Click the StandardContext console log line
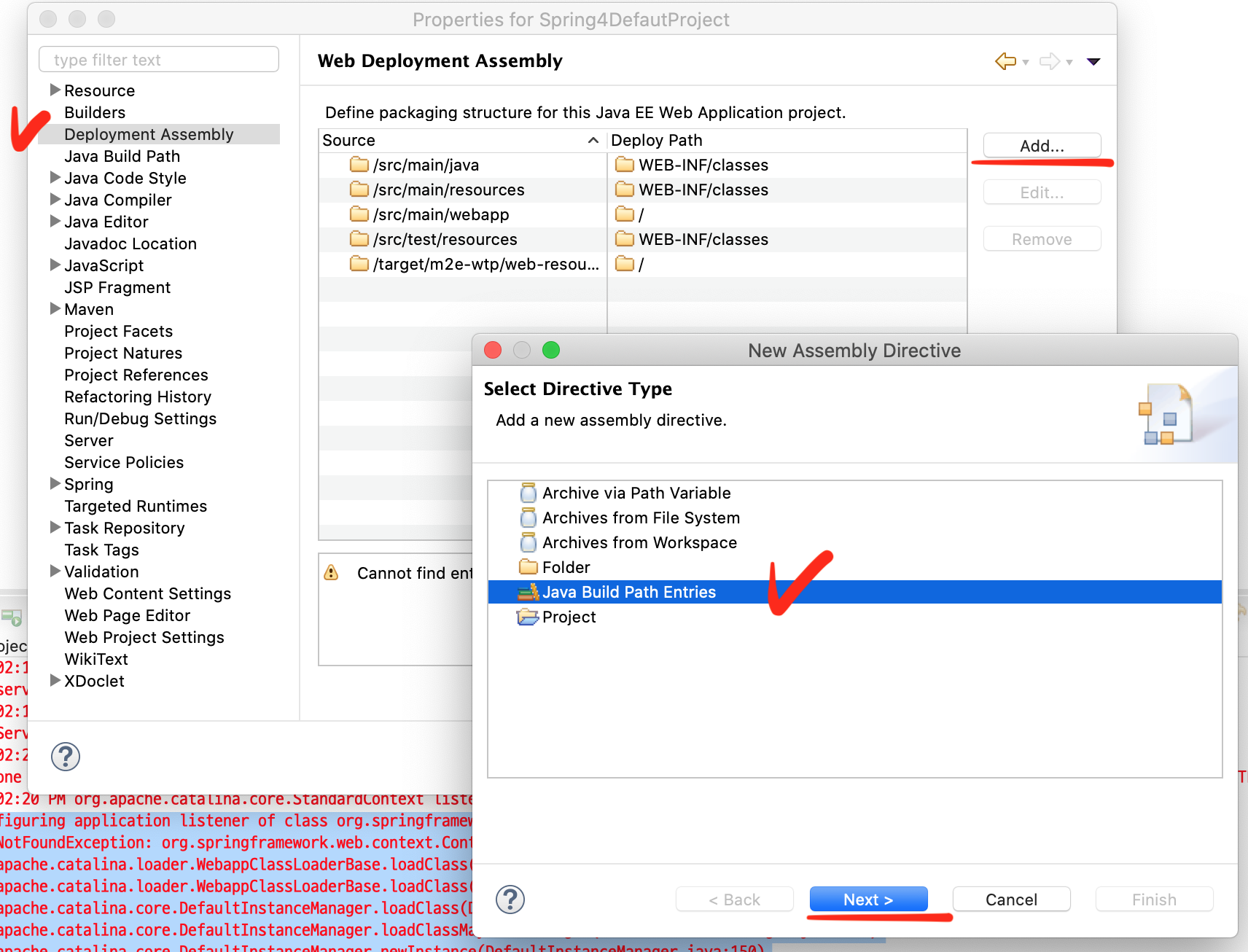Screen dimensions: 1248x952 (236, 799)
